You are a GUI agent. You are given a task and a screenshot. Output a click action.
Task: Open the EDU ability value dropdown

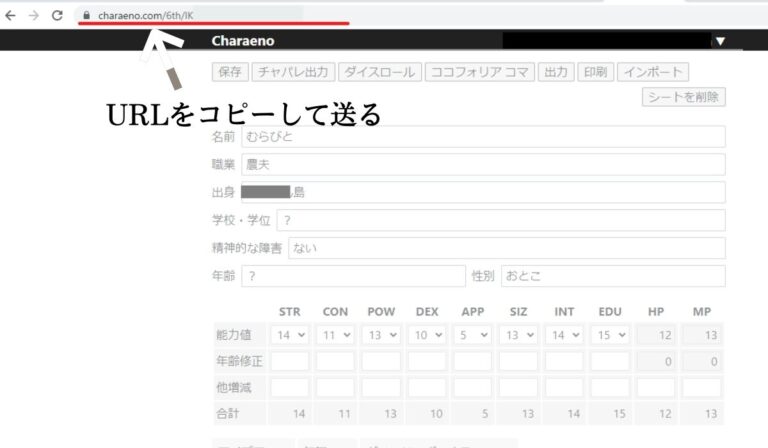(x=610, y=335)
